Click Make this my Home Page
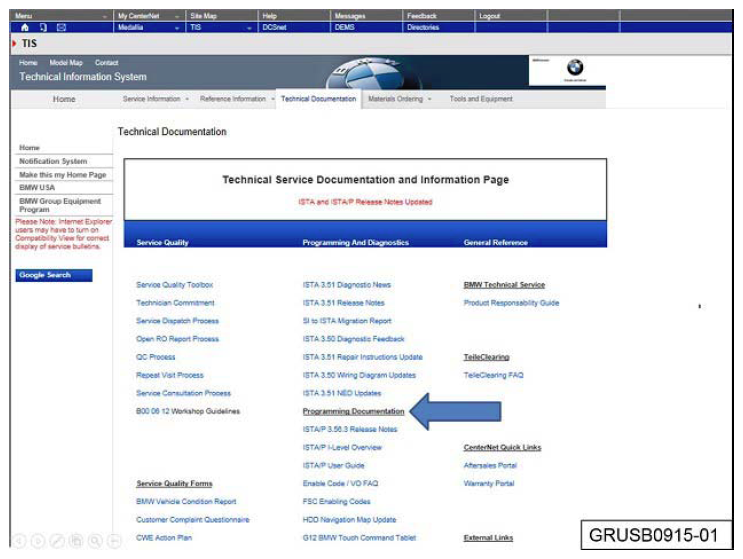Viewport: 743px width, 559px height. click(x=63, y=175)
